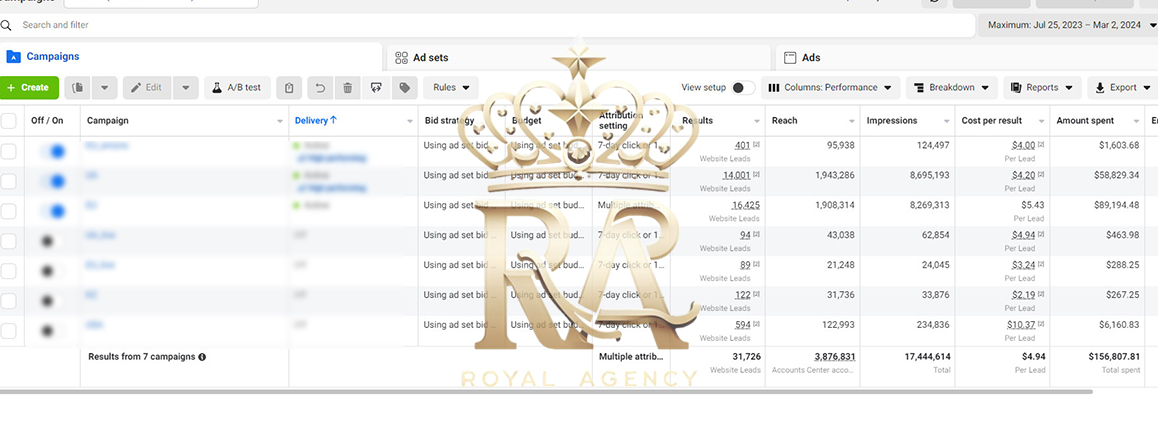Image resolution: width=1158 pixels, height=437 pixels.
Task: Switch to the Campaigns tab
Action: pos(191,57)
